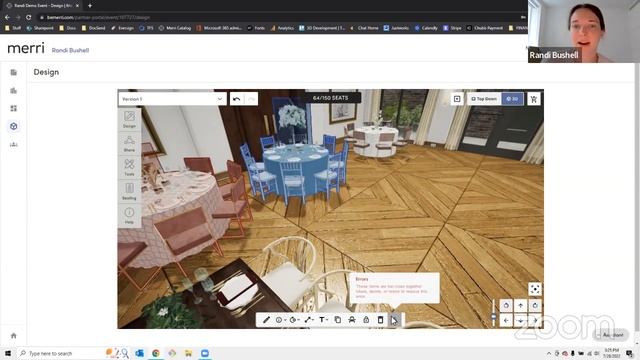Click the lock item icon
Viewport: 640px width, 360px height.
(366, 320)
